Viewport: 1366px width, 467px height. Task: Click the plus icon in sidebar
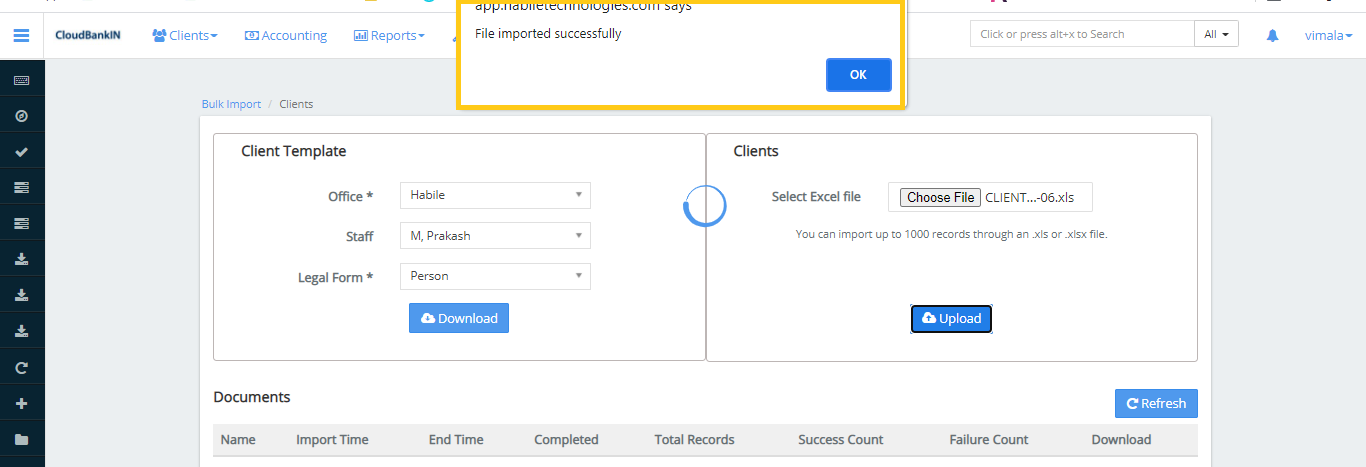[21, 404]
